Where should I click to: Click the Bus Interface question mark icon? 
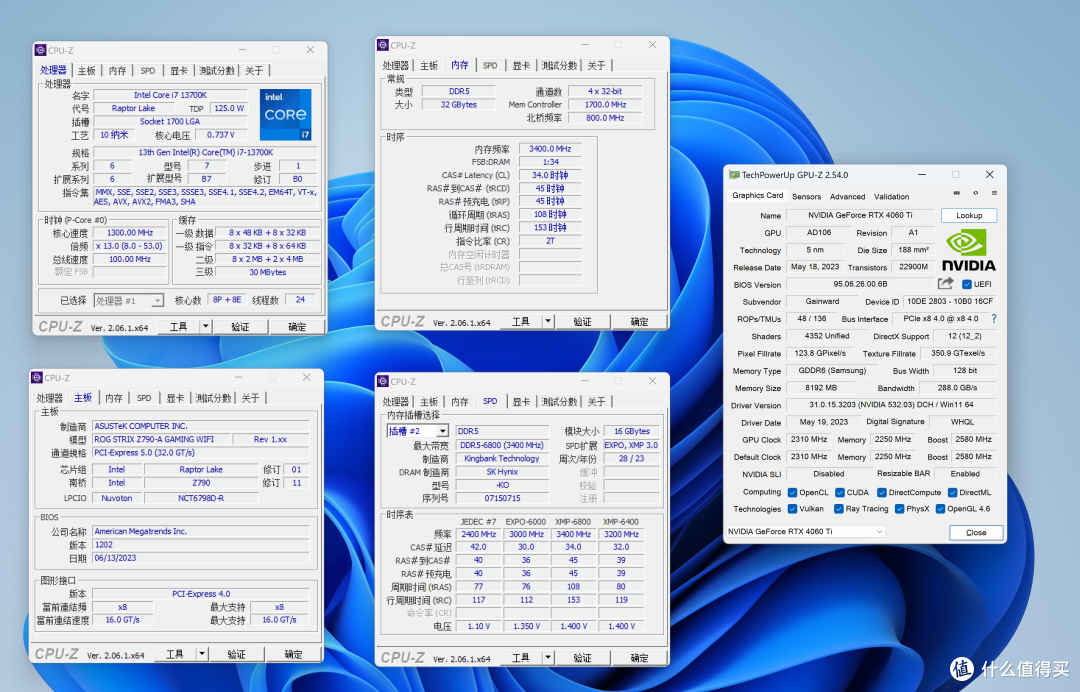tap(994, 319)
